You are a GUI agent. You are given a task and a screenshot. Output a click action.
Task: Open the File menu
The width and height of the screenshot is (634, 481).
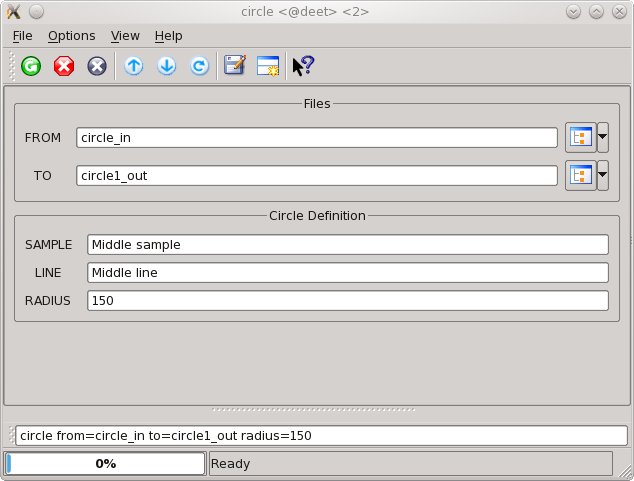click(x=22, y=35)
